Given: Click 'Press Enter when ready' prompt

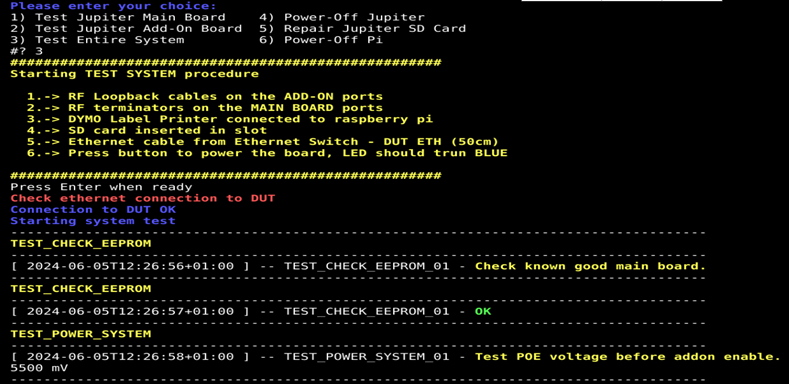Looking at the screenshot, I should pos(101,187).
